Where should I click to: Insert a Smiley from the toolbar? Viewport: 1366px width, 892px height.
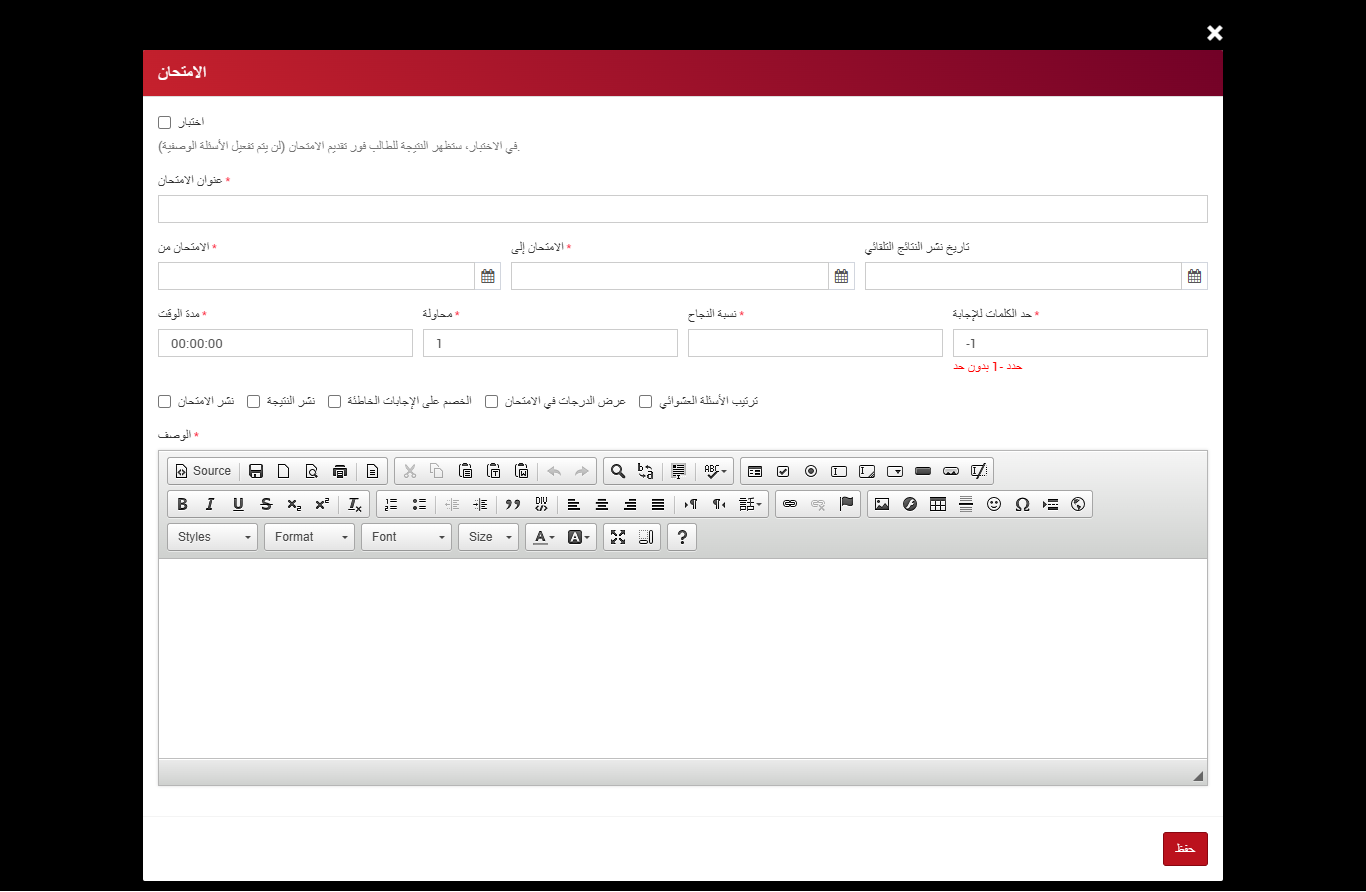[993, 504]
